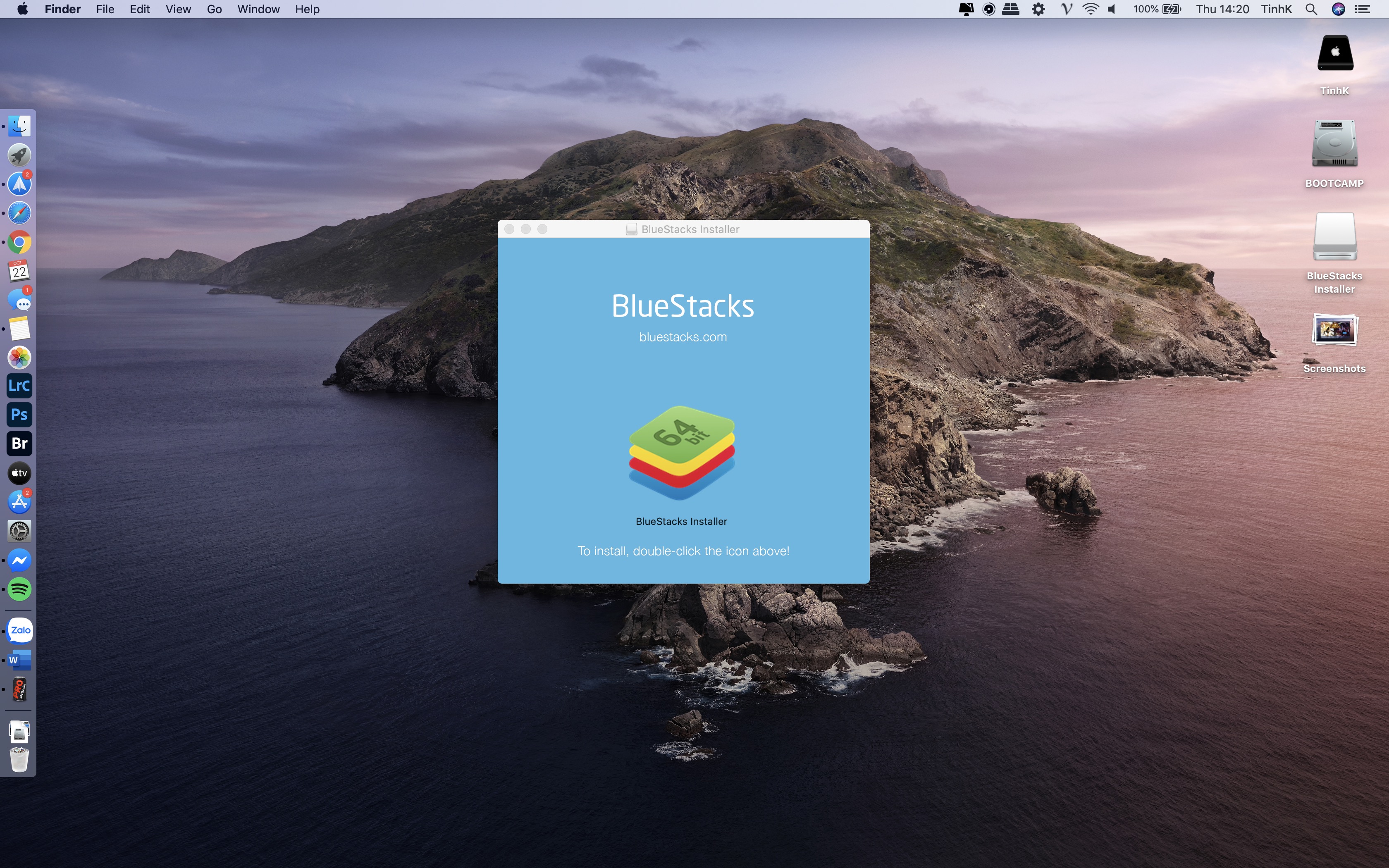The image size is (1389, 868).
Task: Open Spotlight search magnifier
Action: (x=1311, y=9)
